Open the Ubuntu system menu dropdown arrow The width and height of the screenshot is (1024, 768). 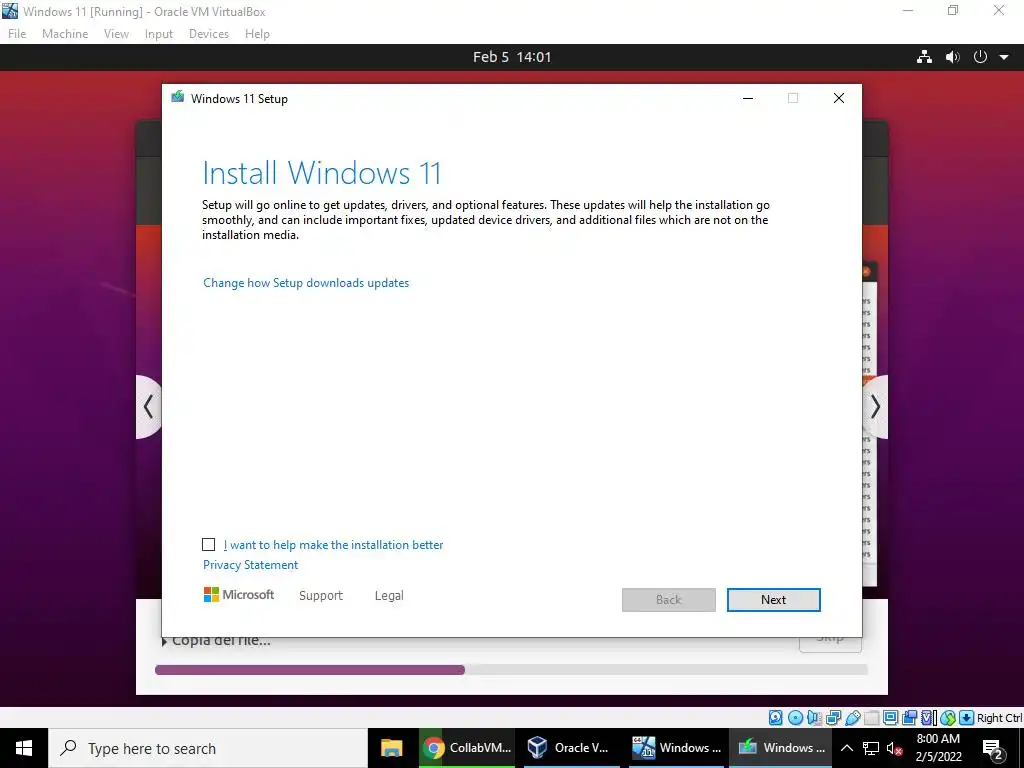point(1004,57)
